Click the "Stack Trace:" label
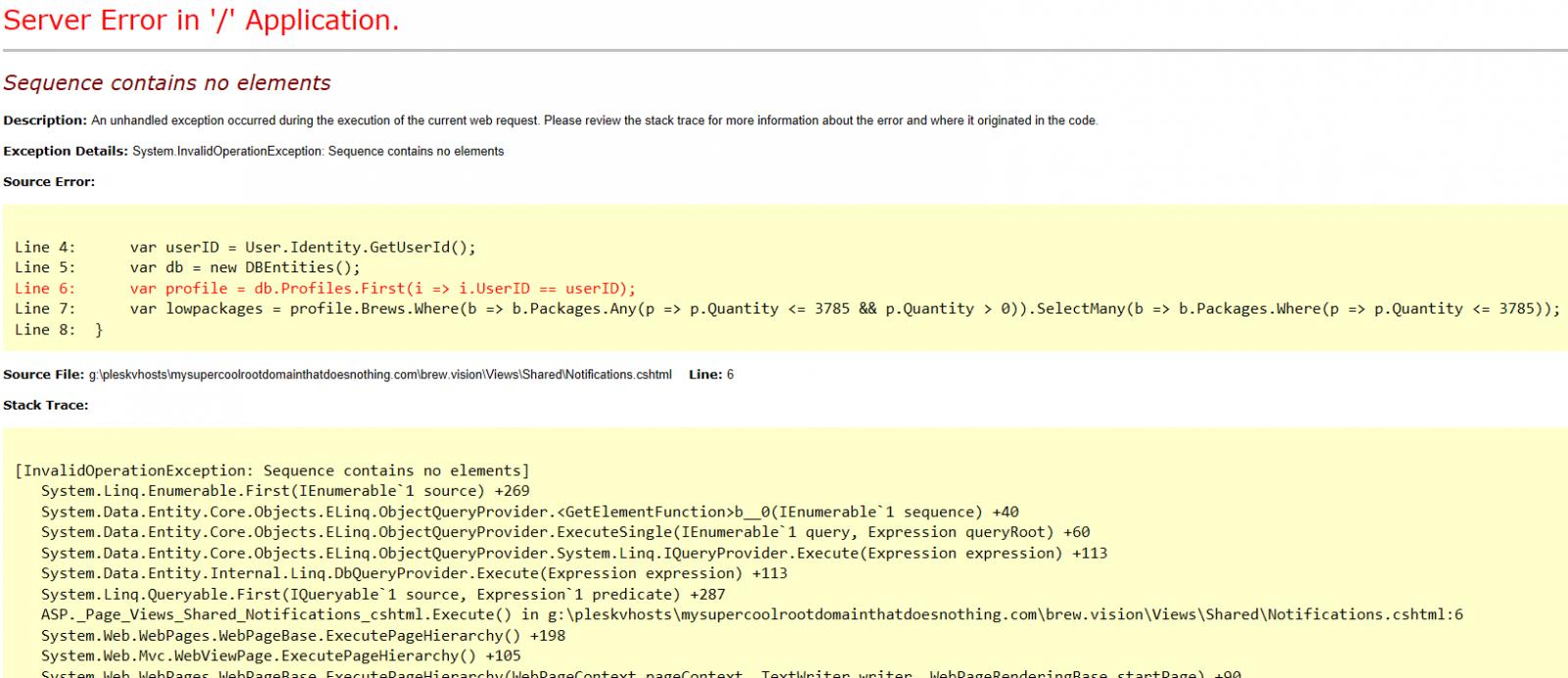This screenshot has width=1568, height=678. pos(45,405)
